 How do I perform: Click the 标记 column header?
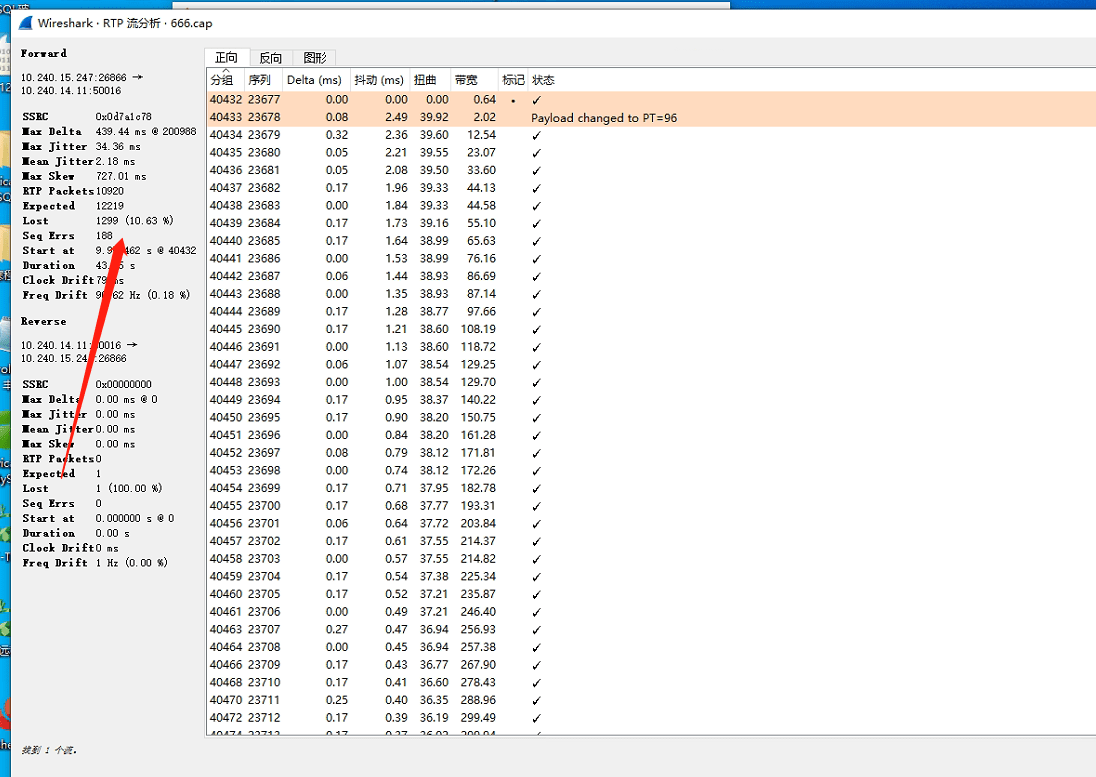click(513, 80)
